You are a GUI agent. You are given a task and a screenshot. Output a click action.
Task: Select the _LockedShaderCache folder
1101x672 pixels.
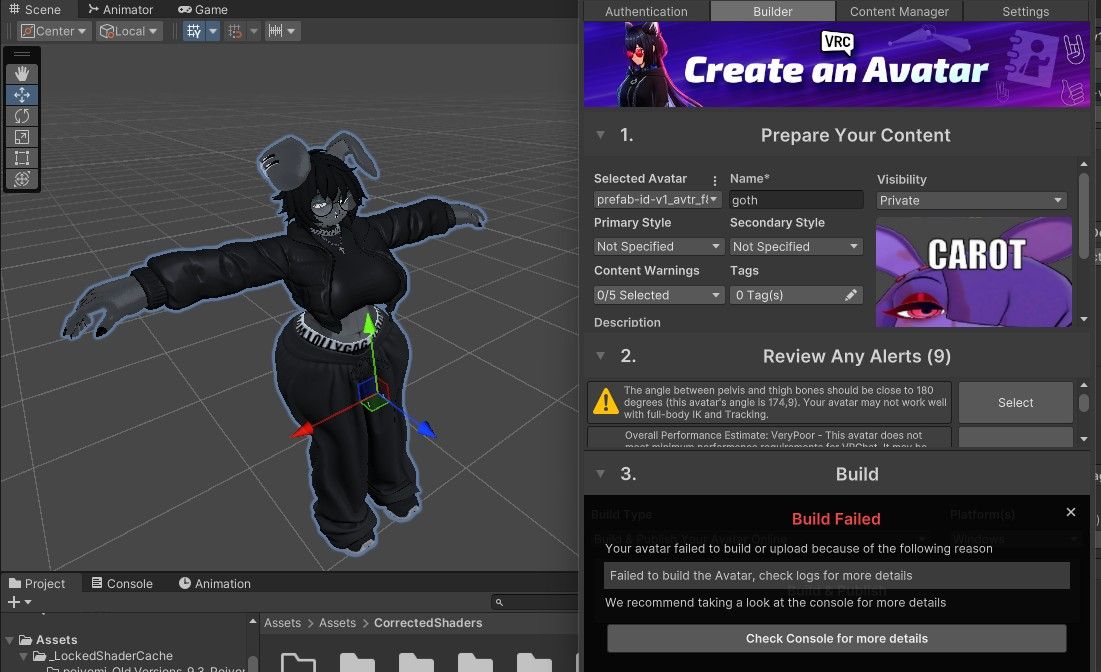[112, 656]
